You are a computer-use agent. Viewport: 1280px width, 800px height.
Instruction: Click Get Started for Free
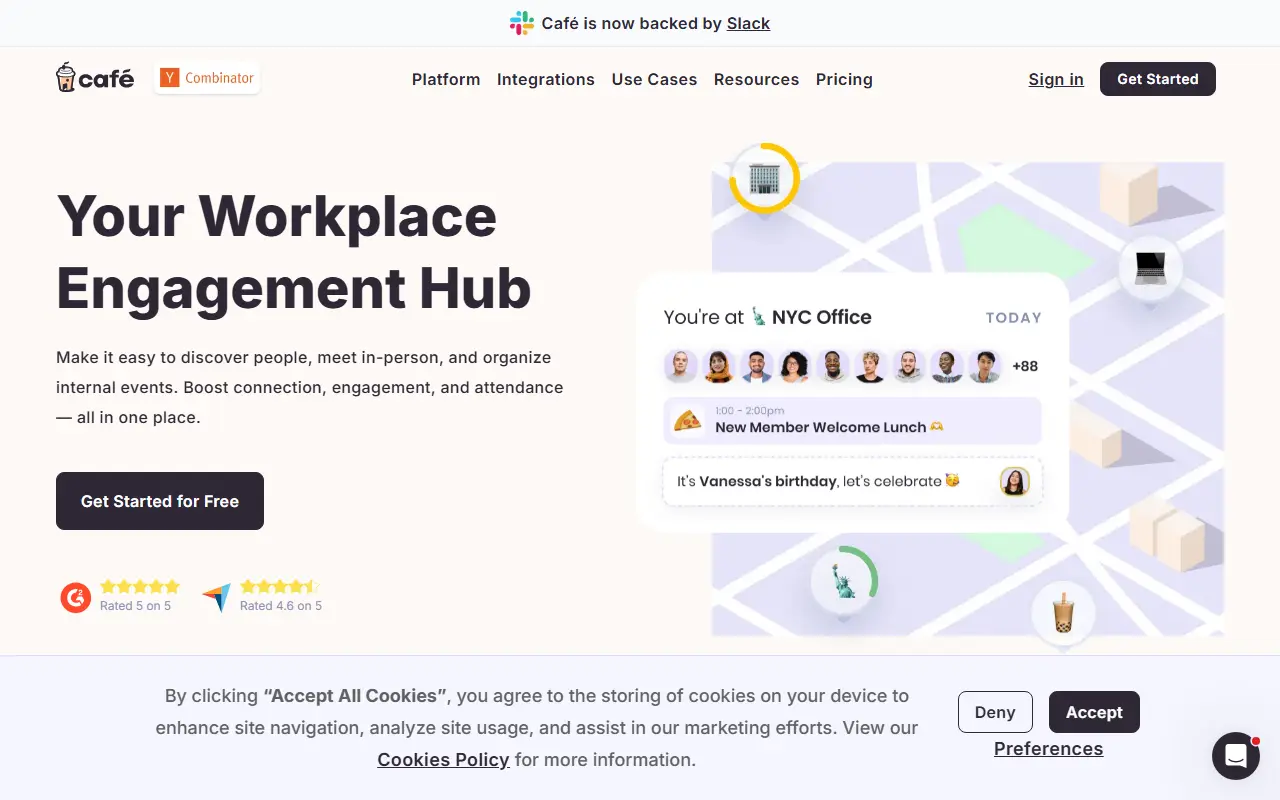[160, 501]
